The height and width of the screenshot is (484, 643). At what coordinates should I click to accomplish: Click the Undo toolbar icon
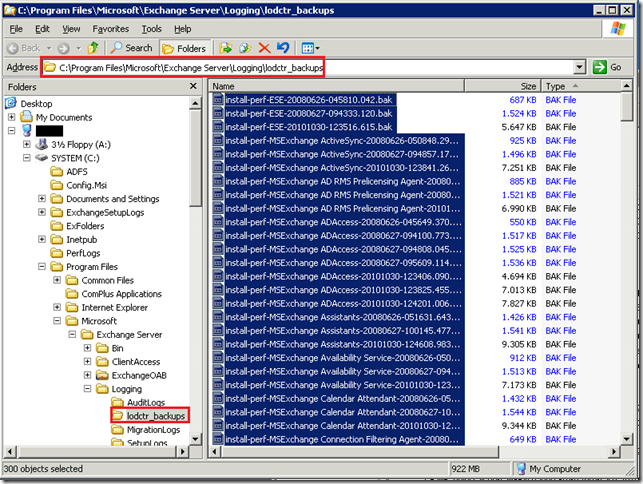coord(283,48)
